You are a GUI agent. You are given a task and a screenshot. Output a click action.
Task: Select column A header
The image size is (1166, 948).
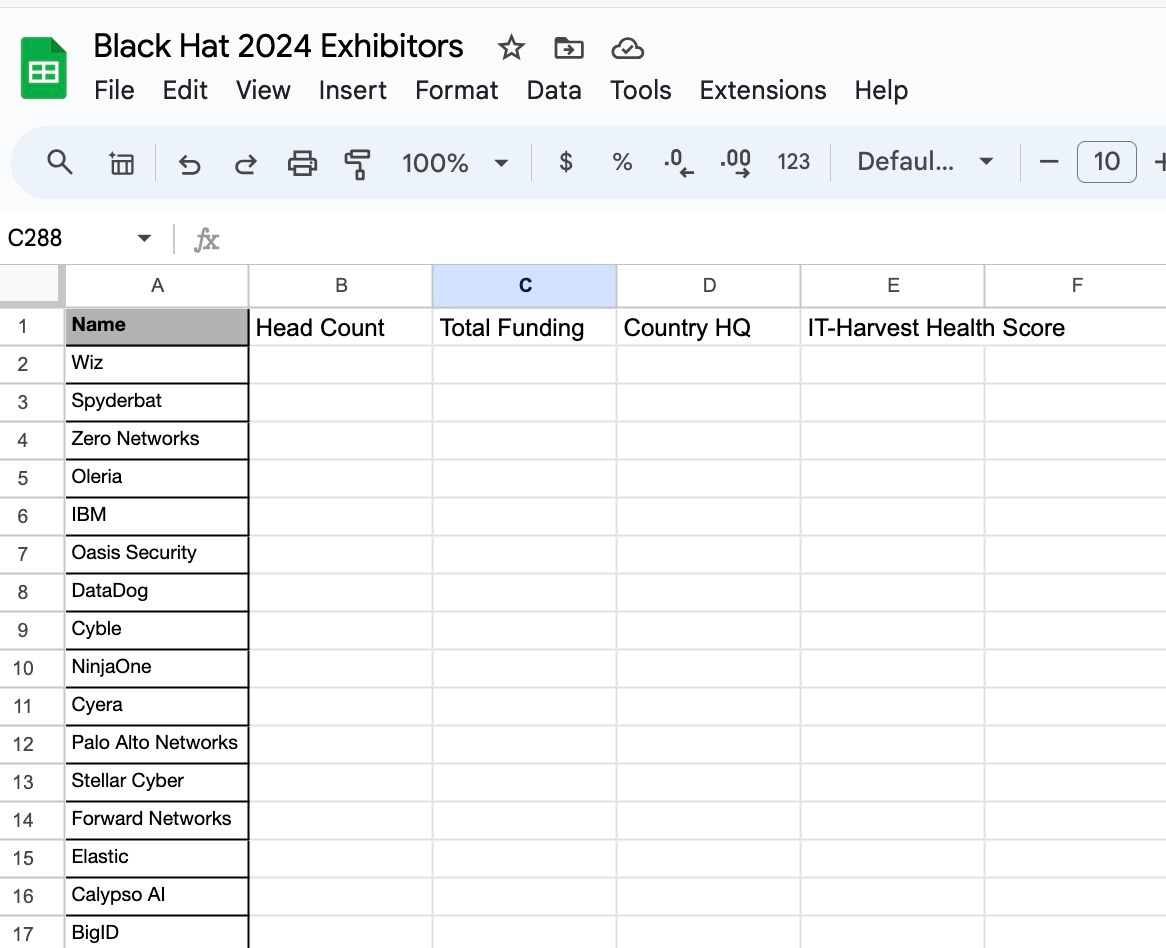pos(157,286)
